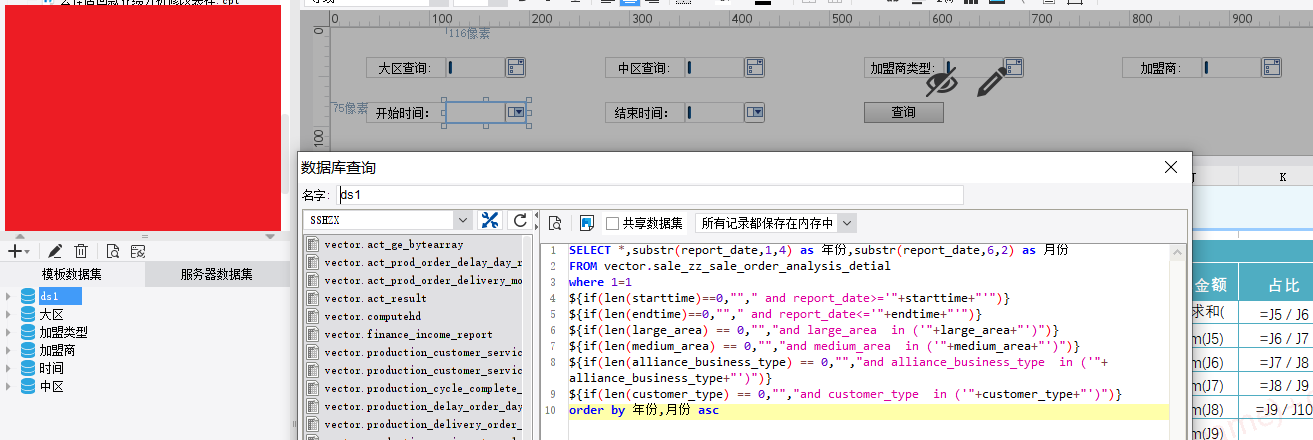The height and width of the screenshot is (440, 1313).
Task: Open 所有记录都保存在内存中 storage dropdown
Action: pos(847,222)
